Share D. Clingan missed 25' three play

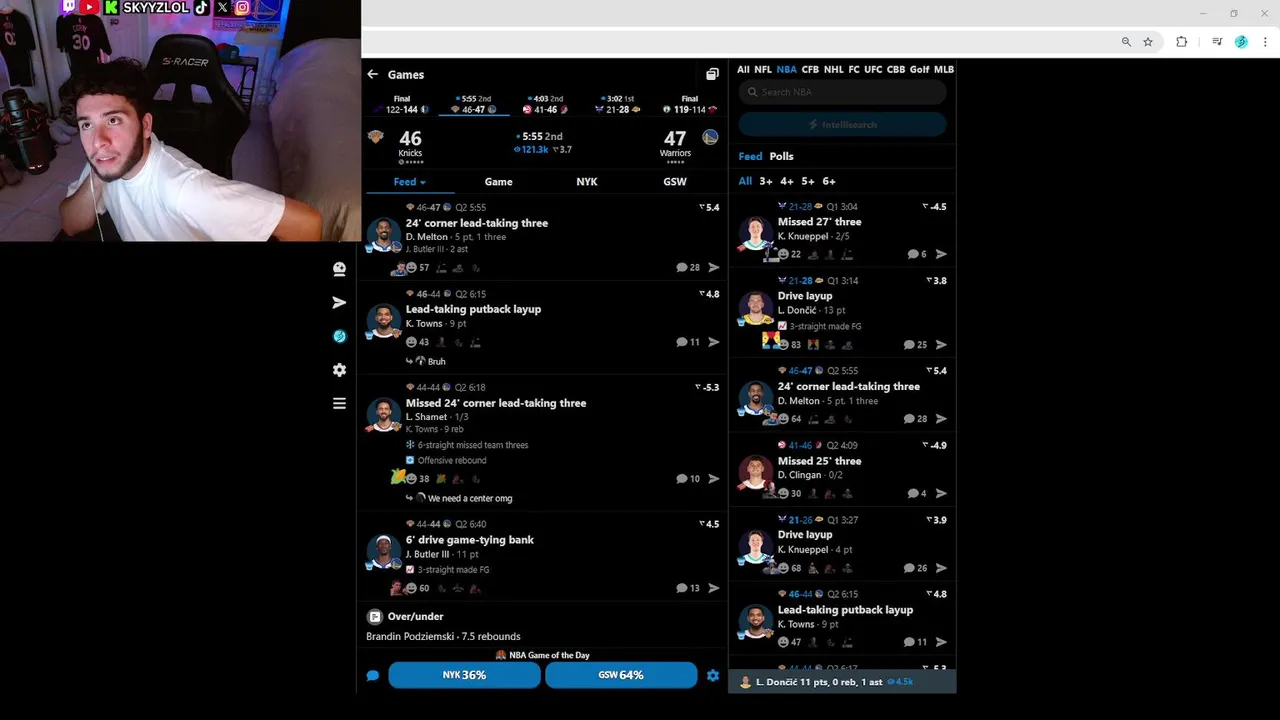[x=941, y=493]
